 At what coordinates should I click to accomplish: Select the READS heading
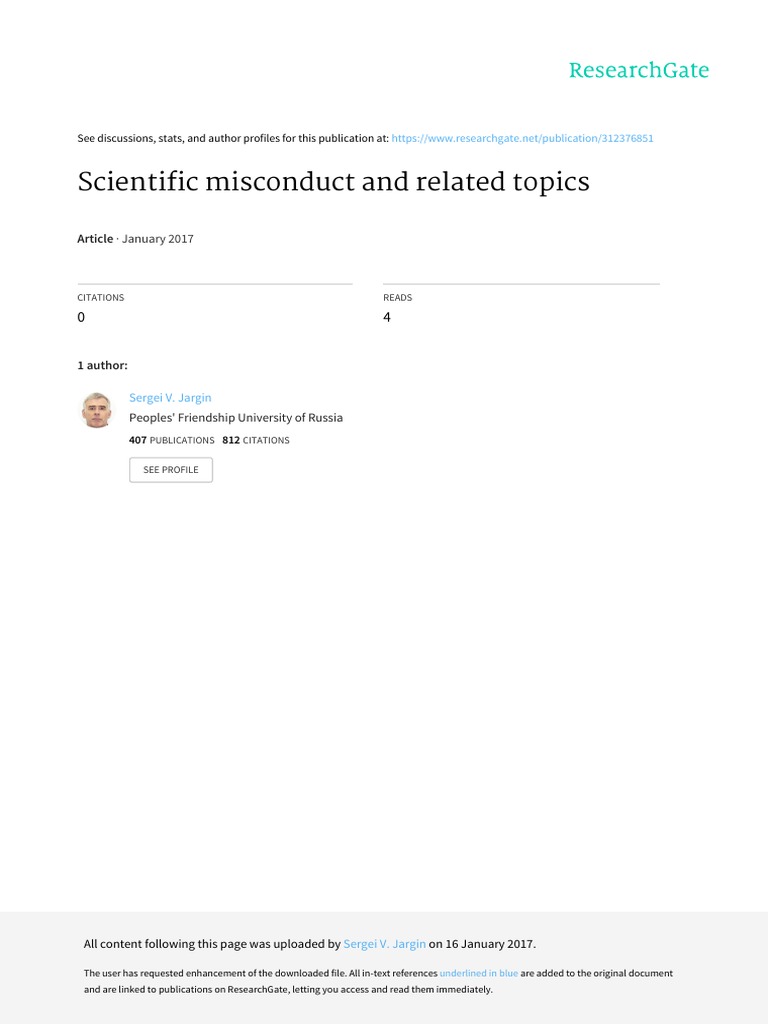coord(397,297)
